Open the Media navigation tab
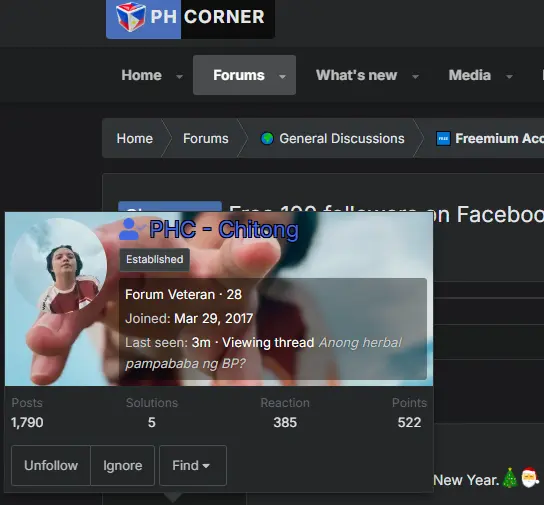This screenshot has width=544, height=505. [x=470, y=75]
